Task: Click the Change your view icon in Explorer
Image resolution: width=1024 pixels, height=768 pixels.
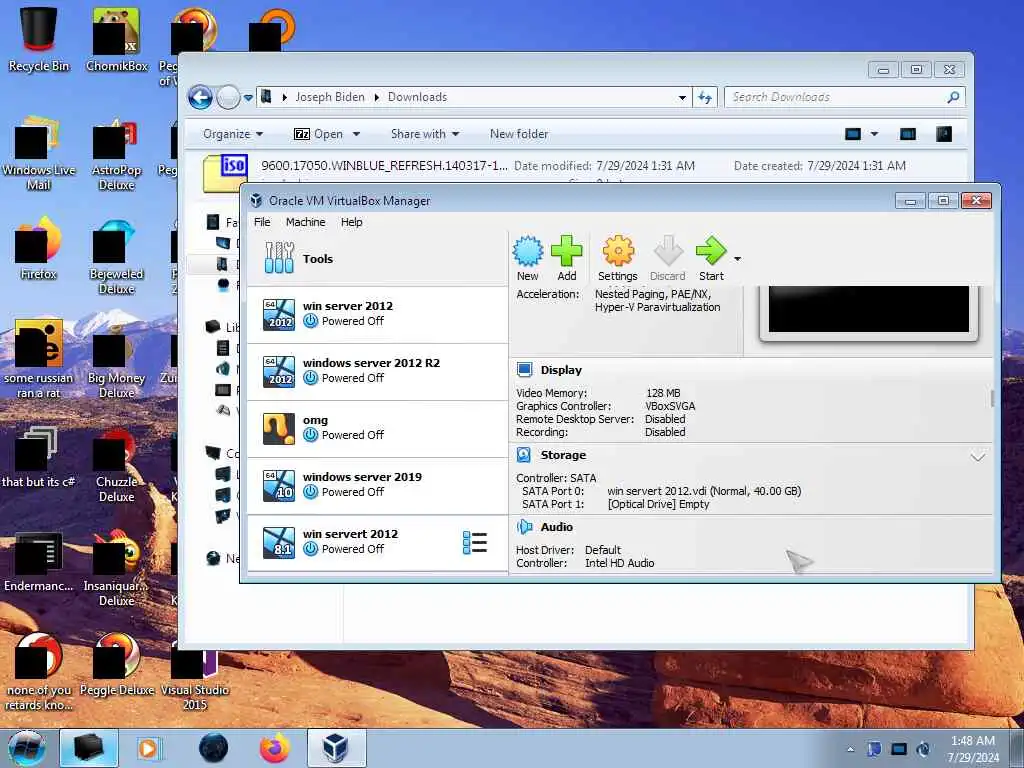Action: pos(852,134)
